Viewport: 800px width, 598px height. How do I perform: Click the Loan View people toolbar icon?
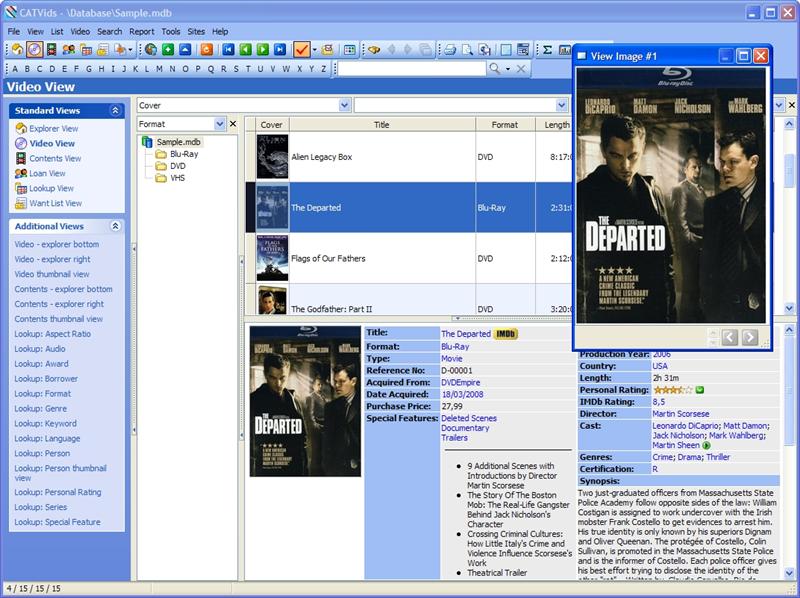pos(69,49)
